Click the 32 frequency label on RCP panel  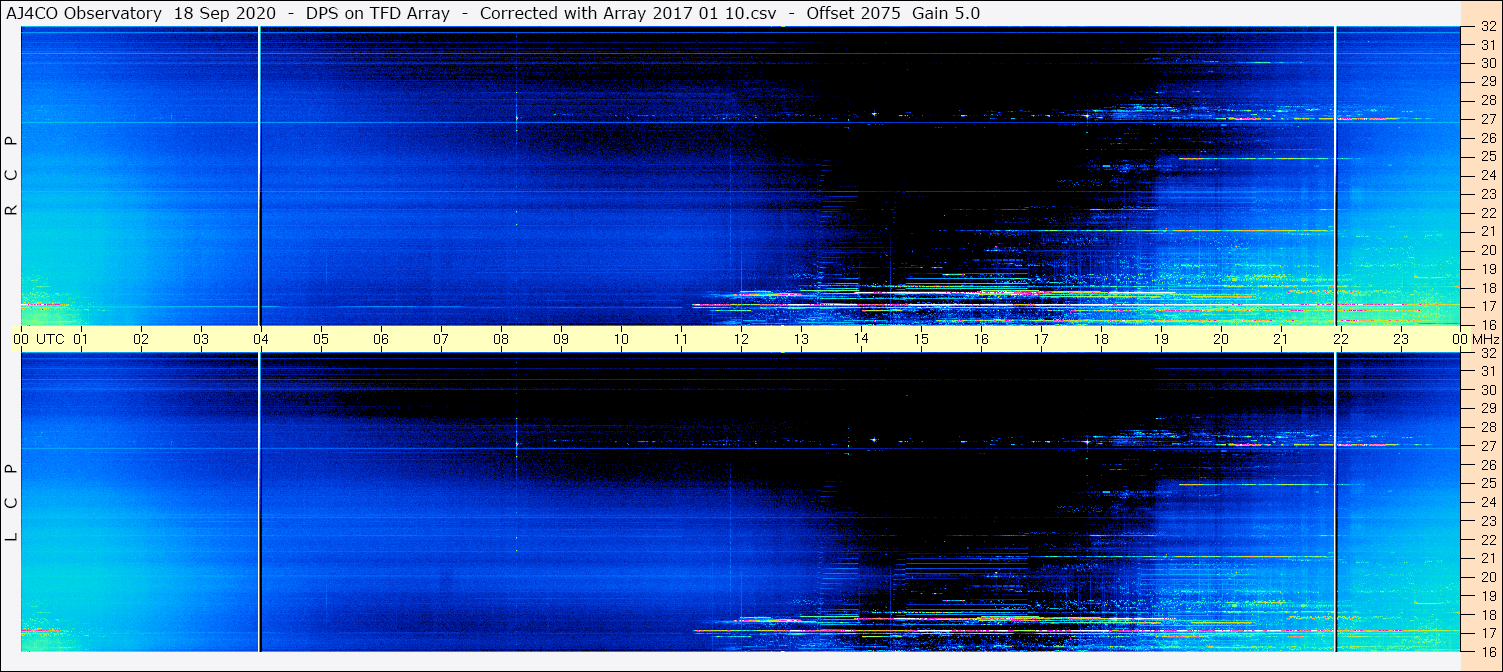click(x=1488, y=28)
